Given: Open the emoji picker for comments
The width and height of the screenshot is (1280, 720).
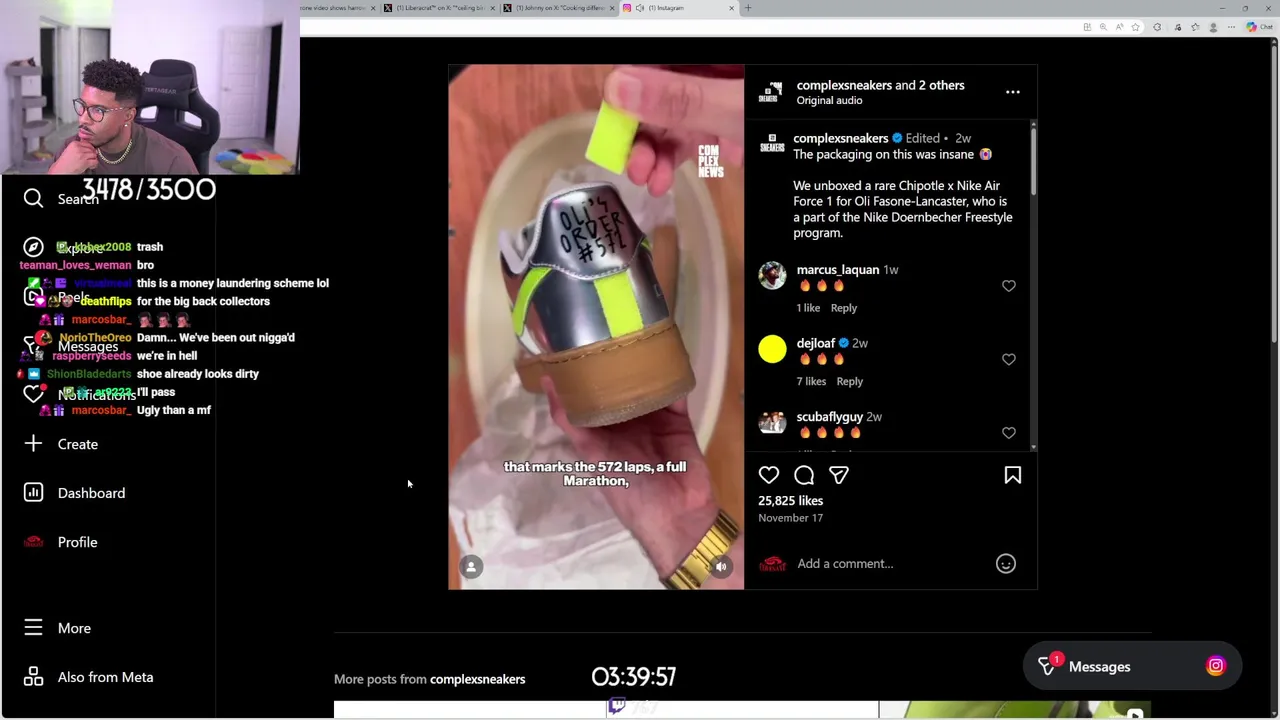Looking at the screenshot, I should pos(1006,564).
